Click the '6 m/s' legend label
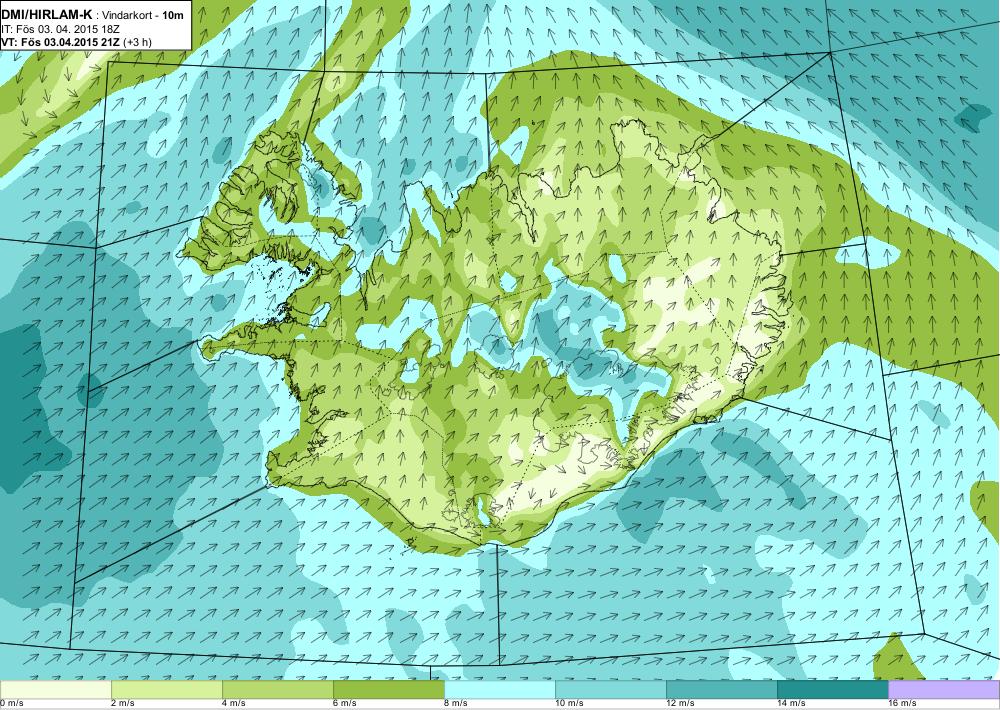The image size is (1000, 710). 345,704
